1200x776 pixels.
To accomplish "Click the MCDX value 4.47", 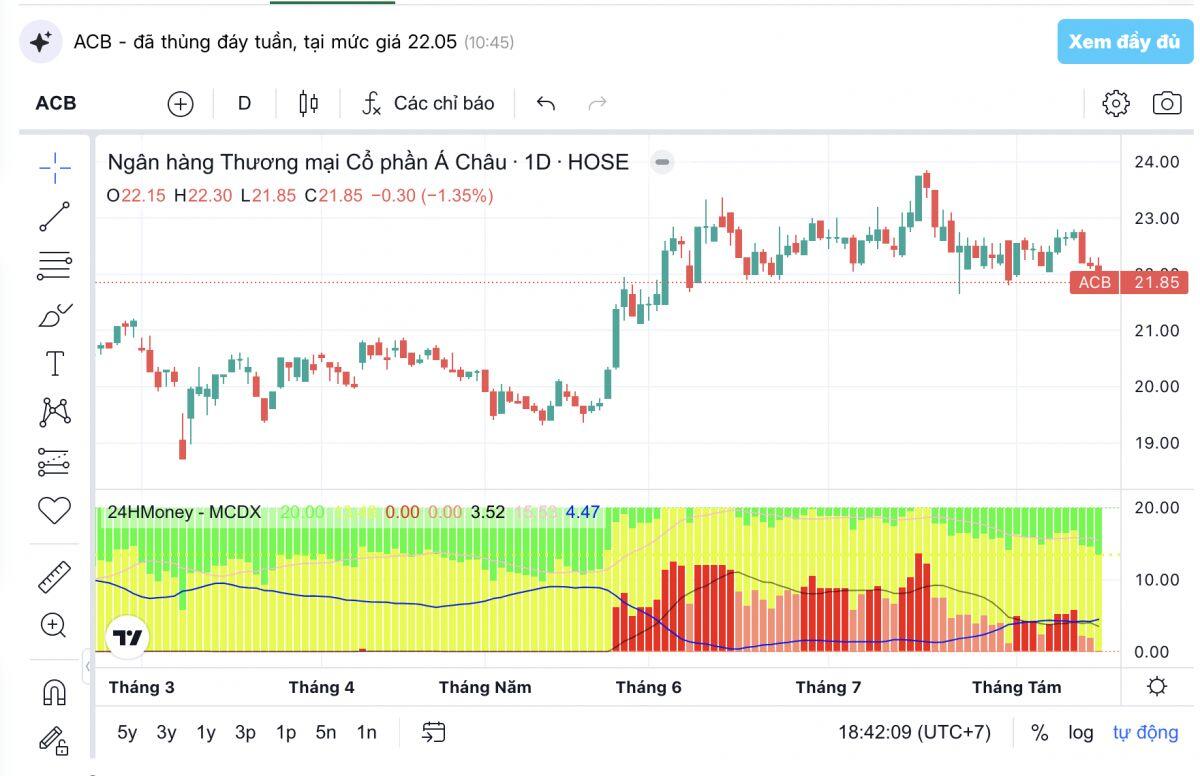I will pyautogui.click(x=582, y=512).
